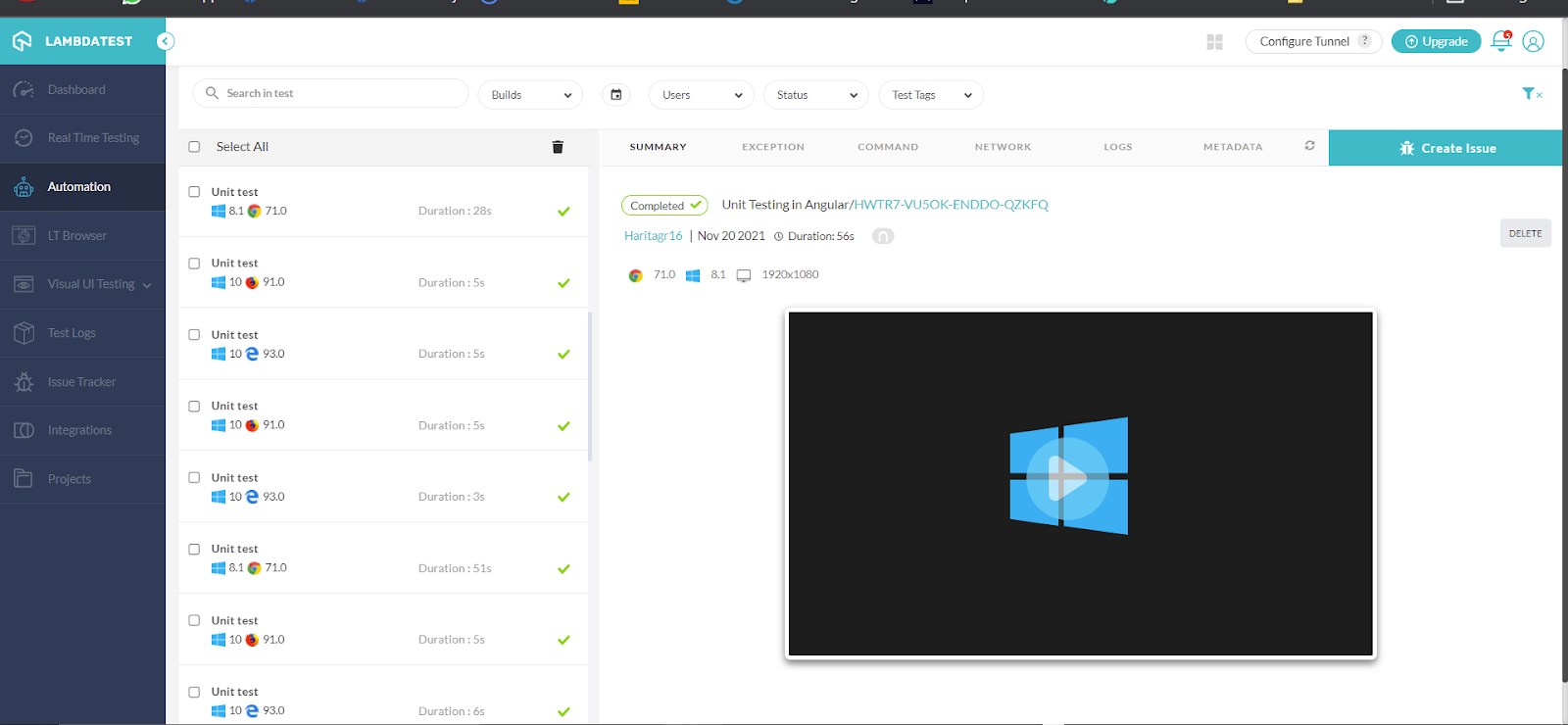The width and height of the screenshot is (1568, 725).
Task: Click the Create Issue button
Action: tap(1446, 148)
